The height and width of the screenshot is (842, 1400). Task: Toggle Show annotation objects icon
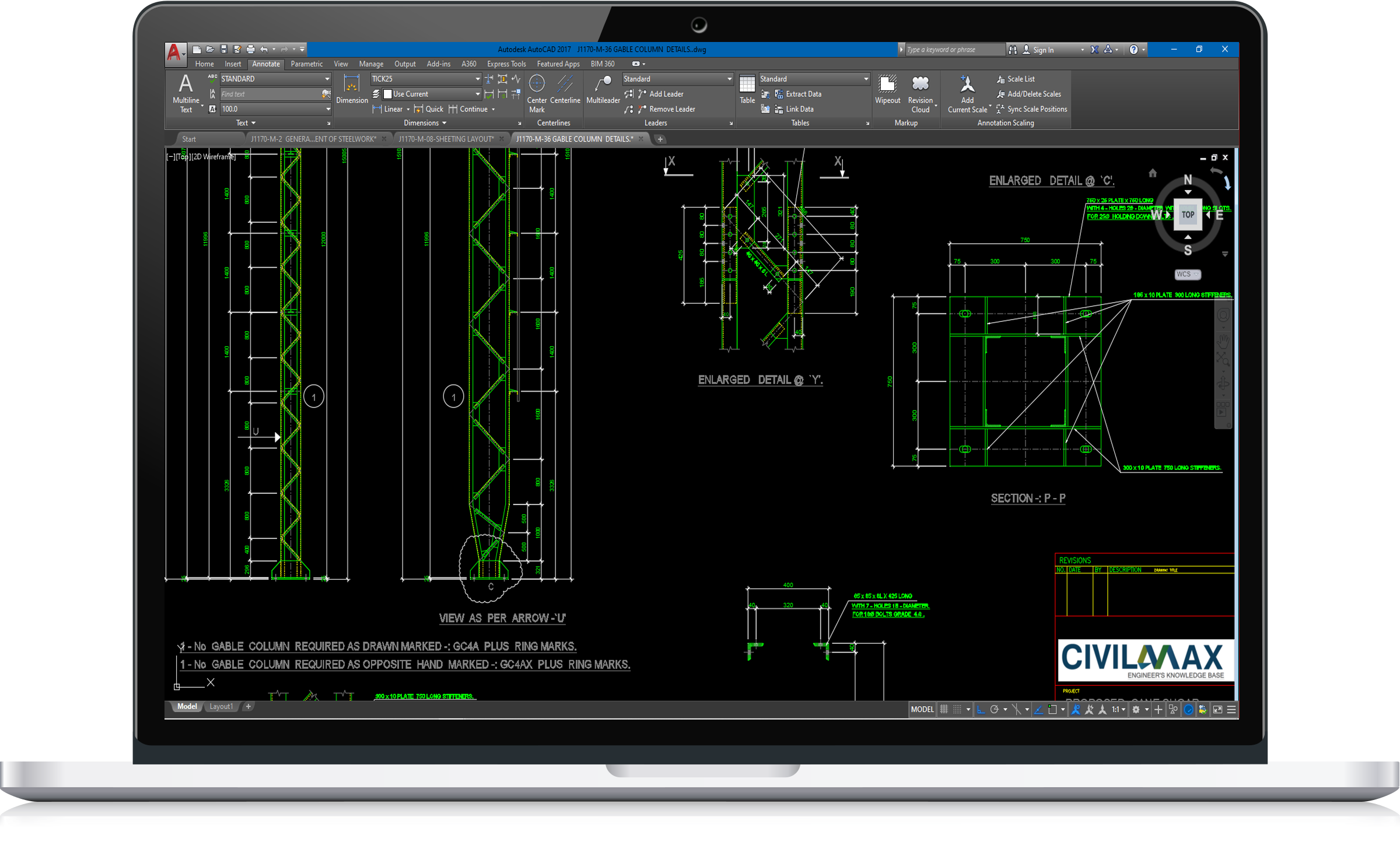point(1076,709)
